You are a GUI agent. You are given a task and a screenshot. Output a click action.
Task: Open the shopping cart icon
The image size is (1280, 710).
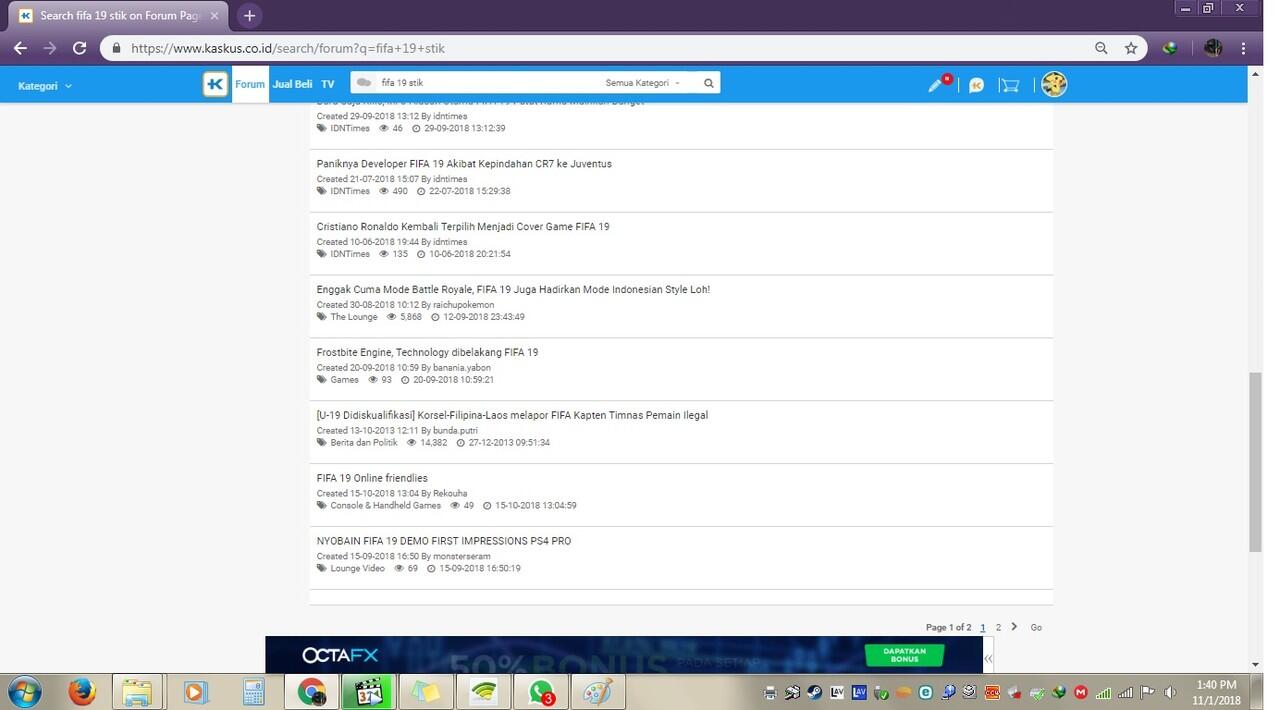click(1009, 86)
